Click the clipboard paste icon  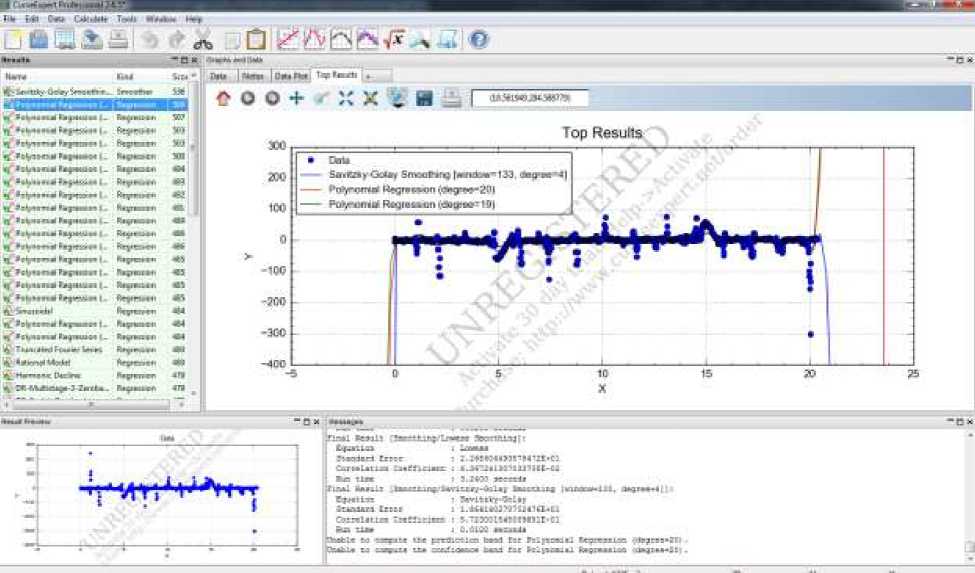256,40
